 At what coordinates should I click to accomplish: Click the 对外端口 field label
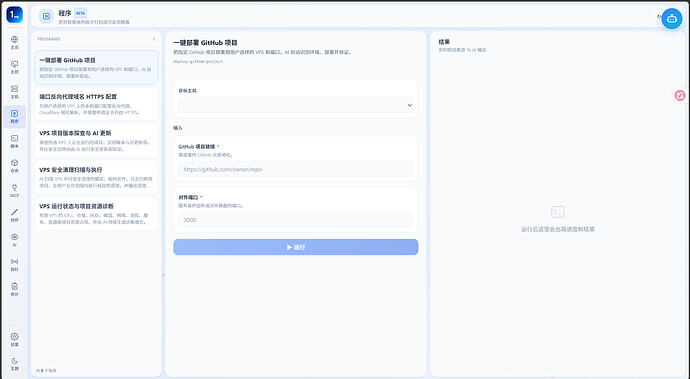pyautogui.click(x=188, y=198)
